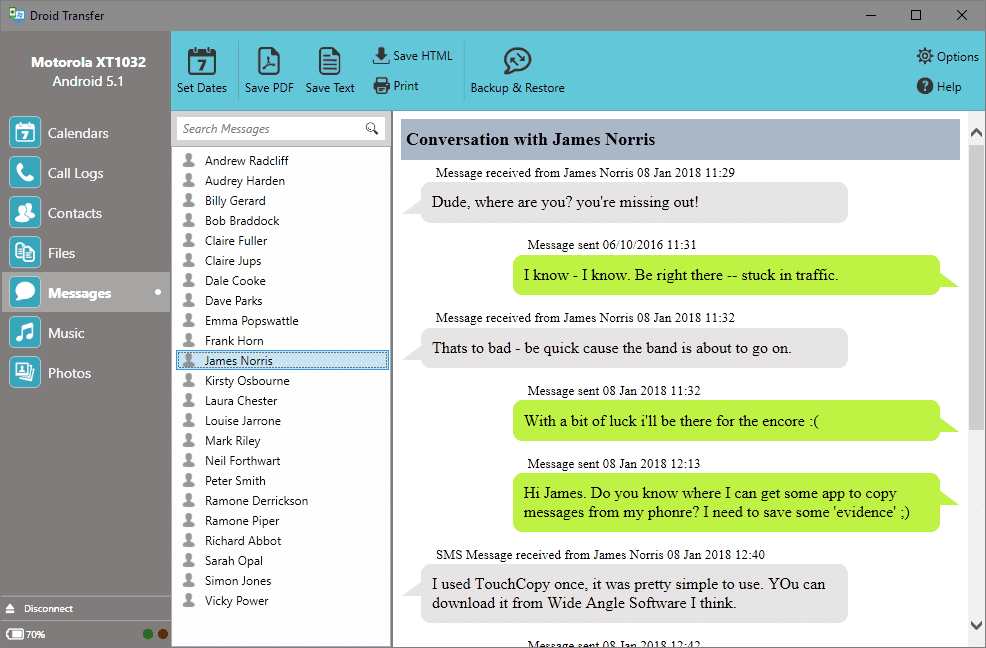This screenshot has width=986, height=648.
Task: Click the conversation scrollbar thumb
Action: pos(976,288)
